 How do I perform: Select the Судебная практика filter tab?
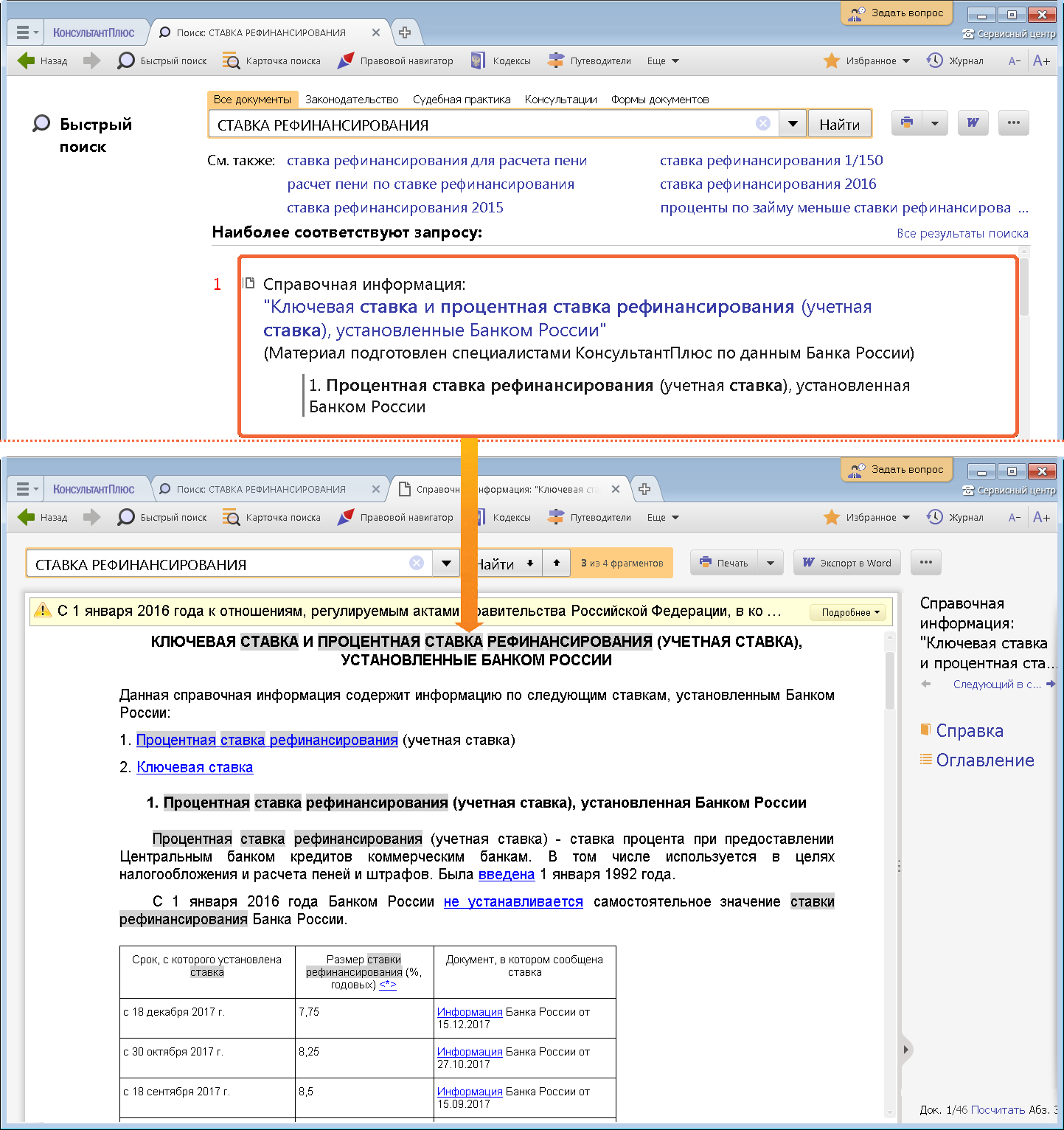[462, 99]
